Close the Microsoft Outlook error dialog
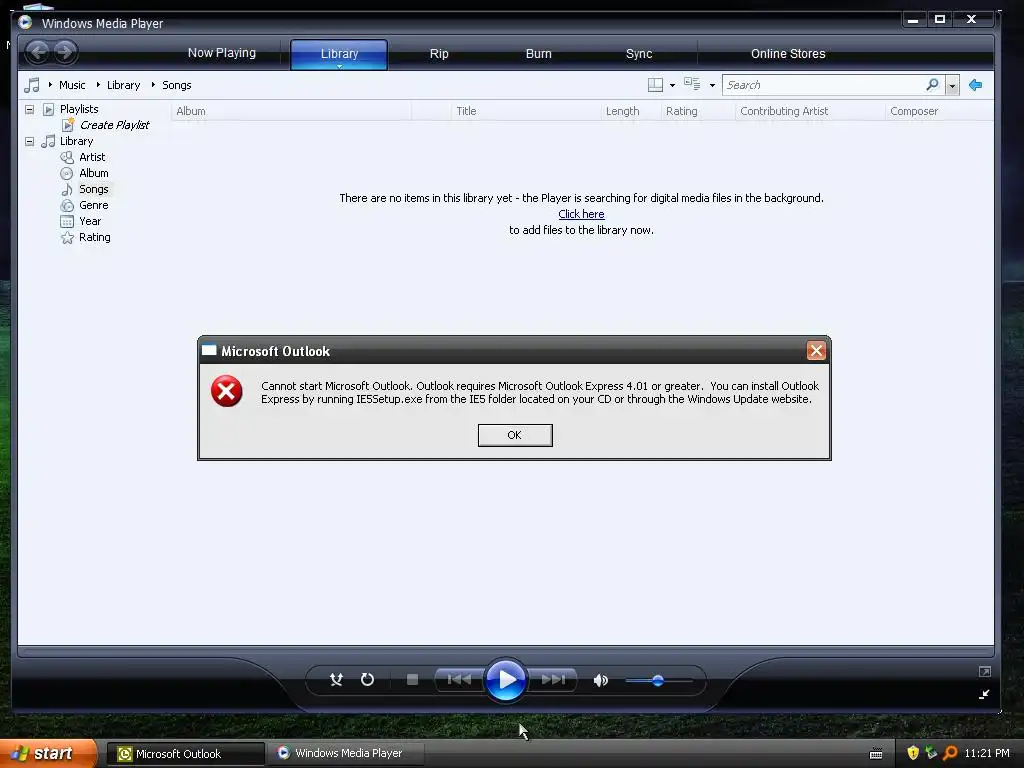Screen dimensions: 1024x768 [816, 351]
